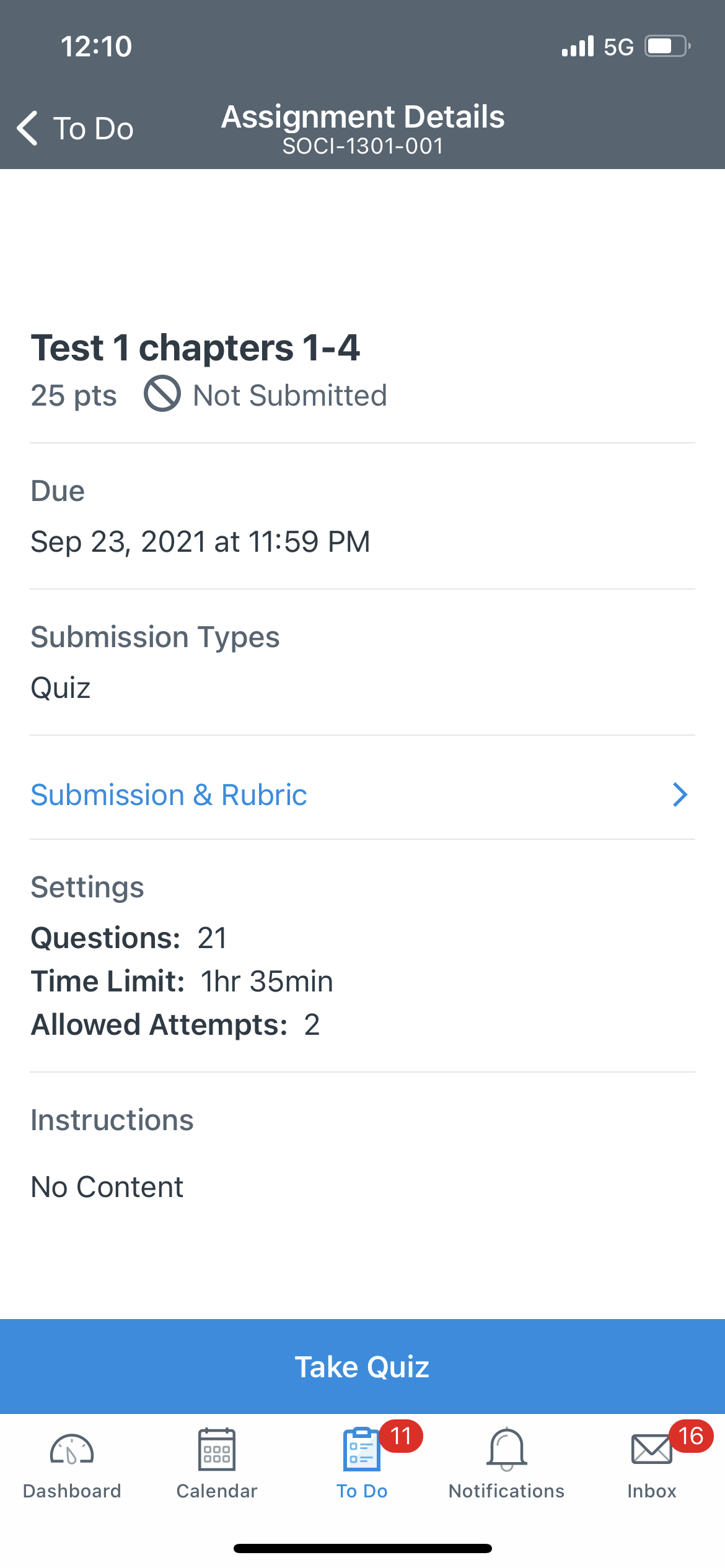Viewport: 725px width, 1568px height.
Task: Open the Notifications bell icon
Action: pos(507,1449)
